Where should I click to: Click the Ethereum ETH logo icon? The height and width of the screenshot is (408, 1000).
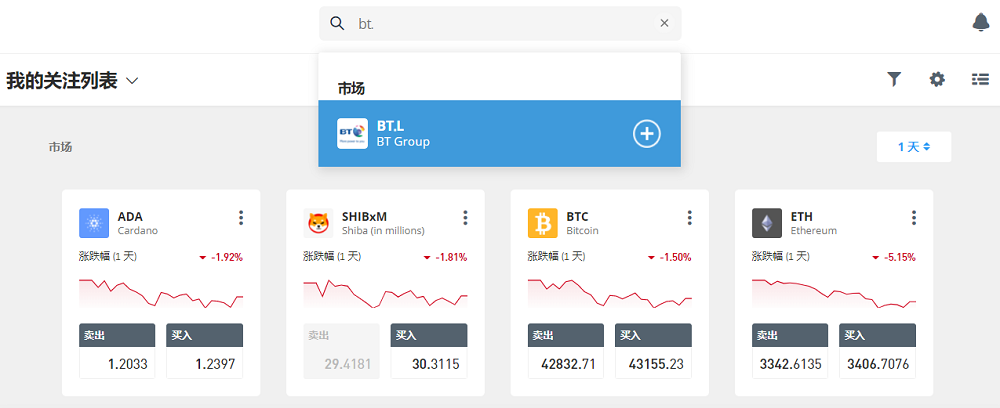767,223
